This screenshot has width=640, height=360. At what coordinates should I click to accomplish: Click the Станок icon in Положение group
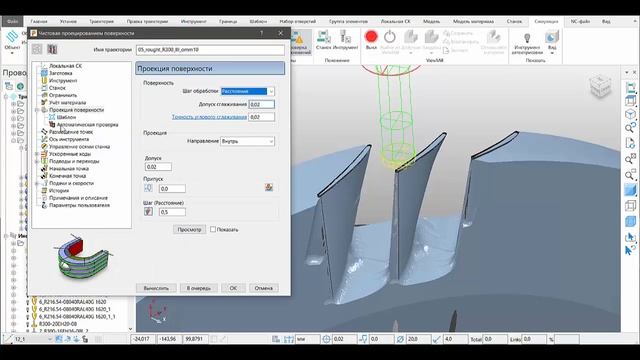323,37
